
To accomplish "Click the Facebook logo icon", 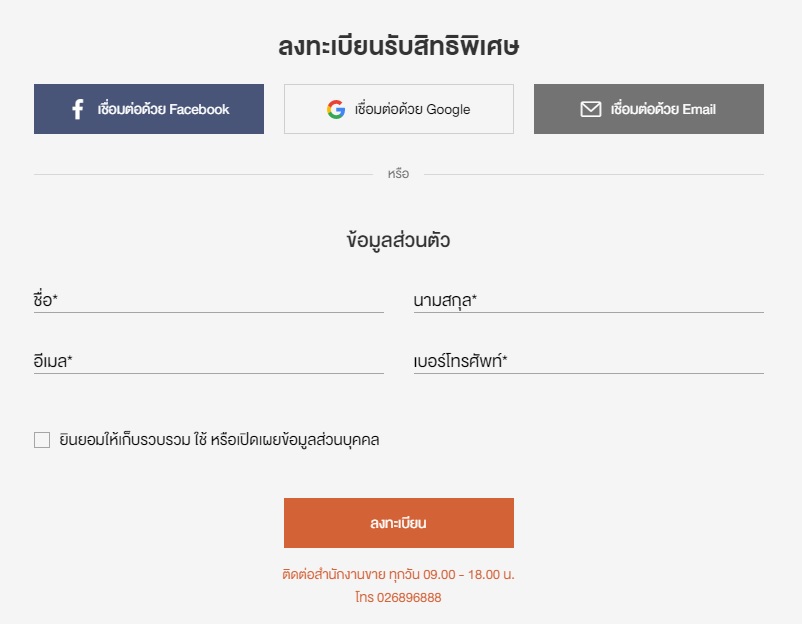I will click(78, 109).
